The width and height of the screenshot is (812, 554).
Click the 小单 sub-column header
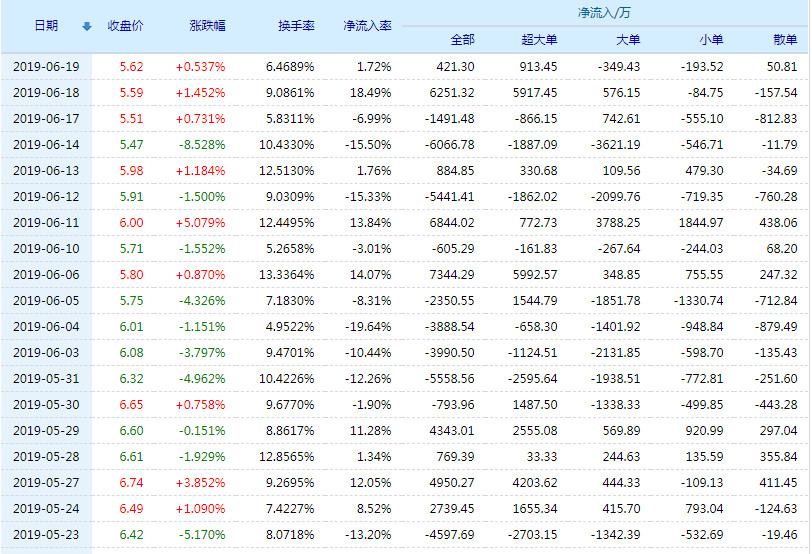[711, 39]
